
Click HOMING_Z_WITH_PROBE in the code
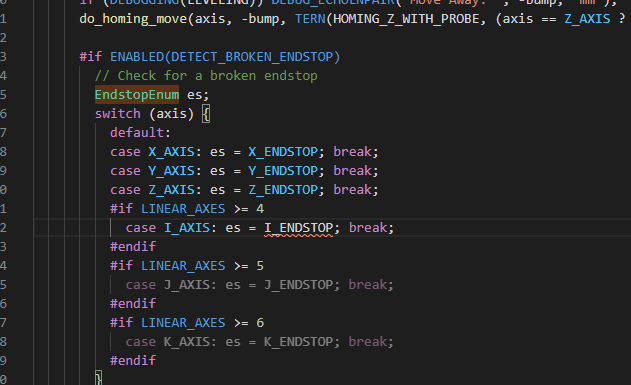pyautogui.click(x=406, y=19)
